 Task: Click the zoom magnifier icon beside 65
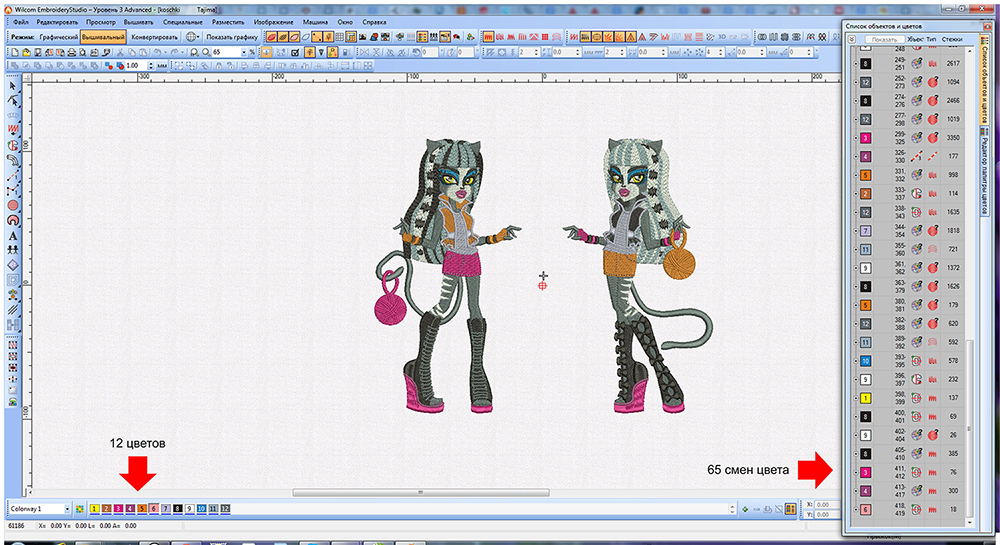pyautogui.click(x=204, y=51)
